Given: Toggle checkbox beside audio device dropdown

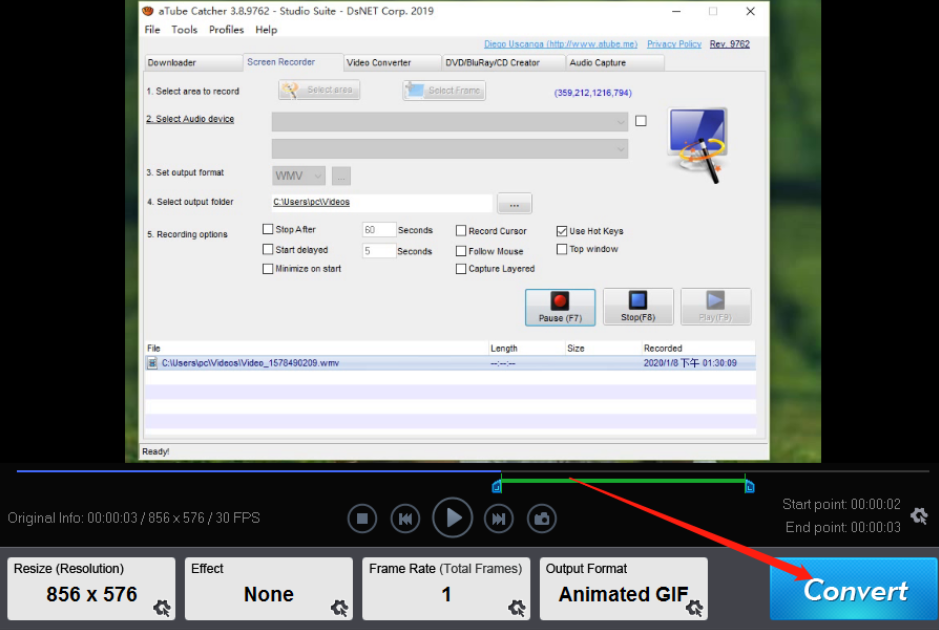Looking at the screenshot, I should (x=641, y=121).
